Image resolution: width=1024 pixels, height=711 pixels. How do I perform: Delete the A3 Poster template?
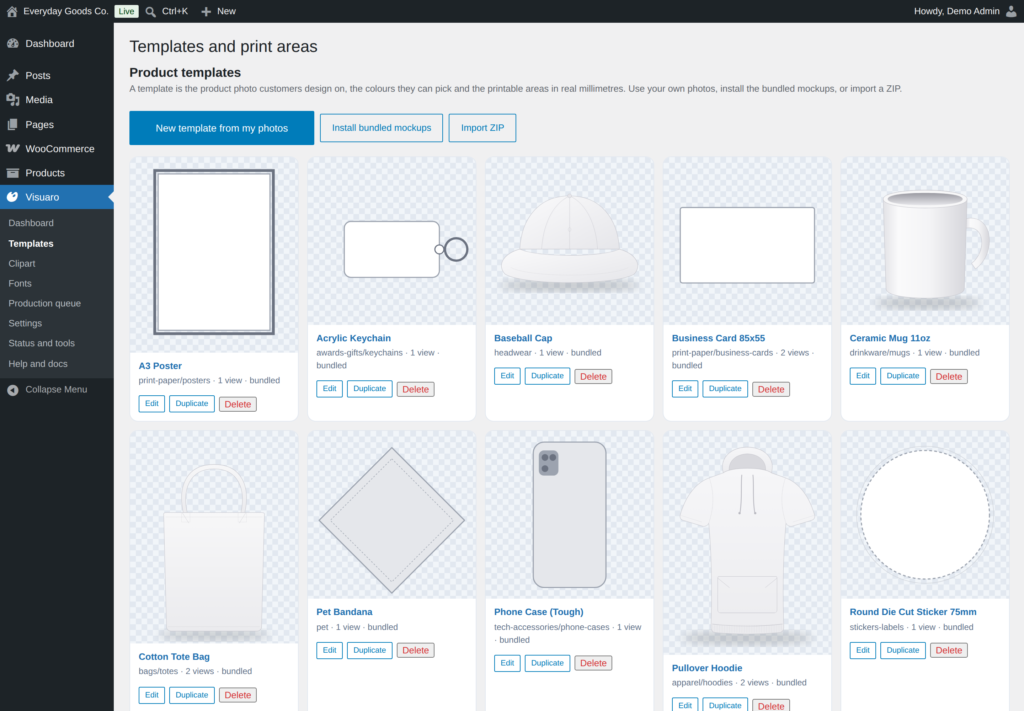[238, 404]
